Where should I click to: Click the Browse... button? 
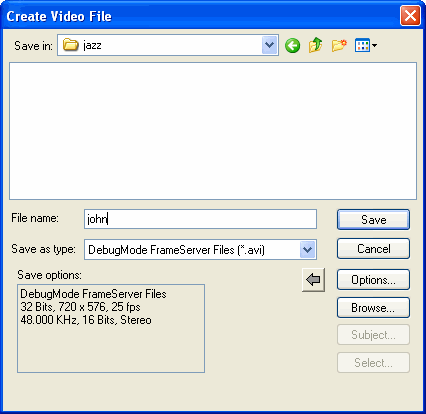(x=373, y=307)
